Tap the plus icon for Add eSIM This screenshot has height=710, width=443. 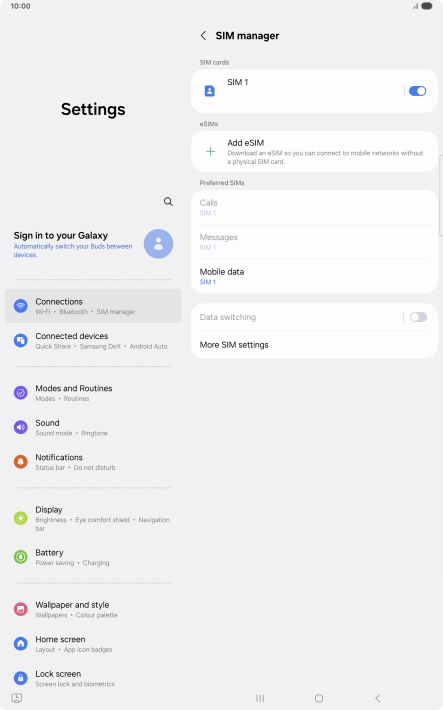211,151
